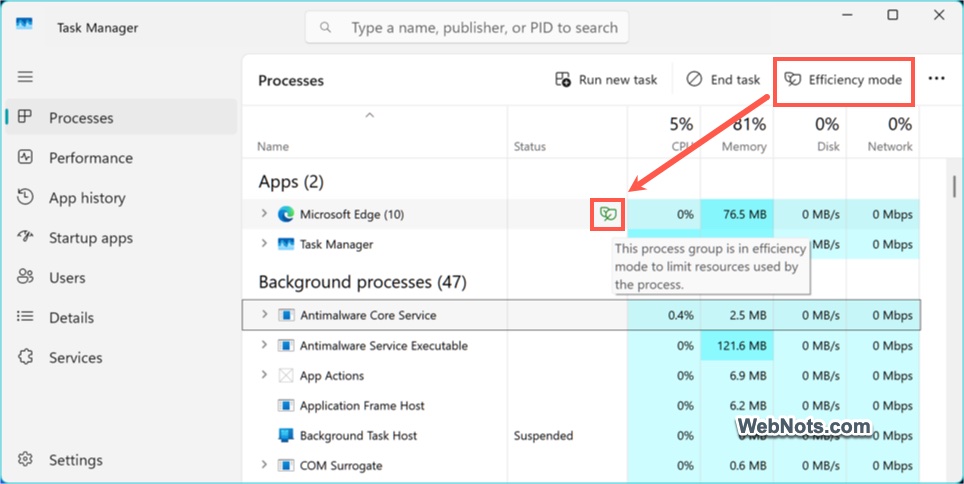Open Settings at the bottom of sidebar
The image size is (964, 484).
tap(120, 459)
